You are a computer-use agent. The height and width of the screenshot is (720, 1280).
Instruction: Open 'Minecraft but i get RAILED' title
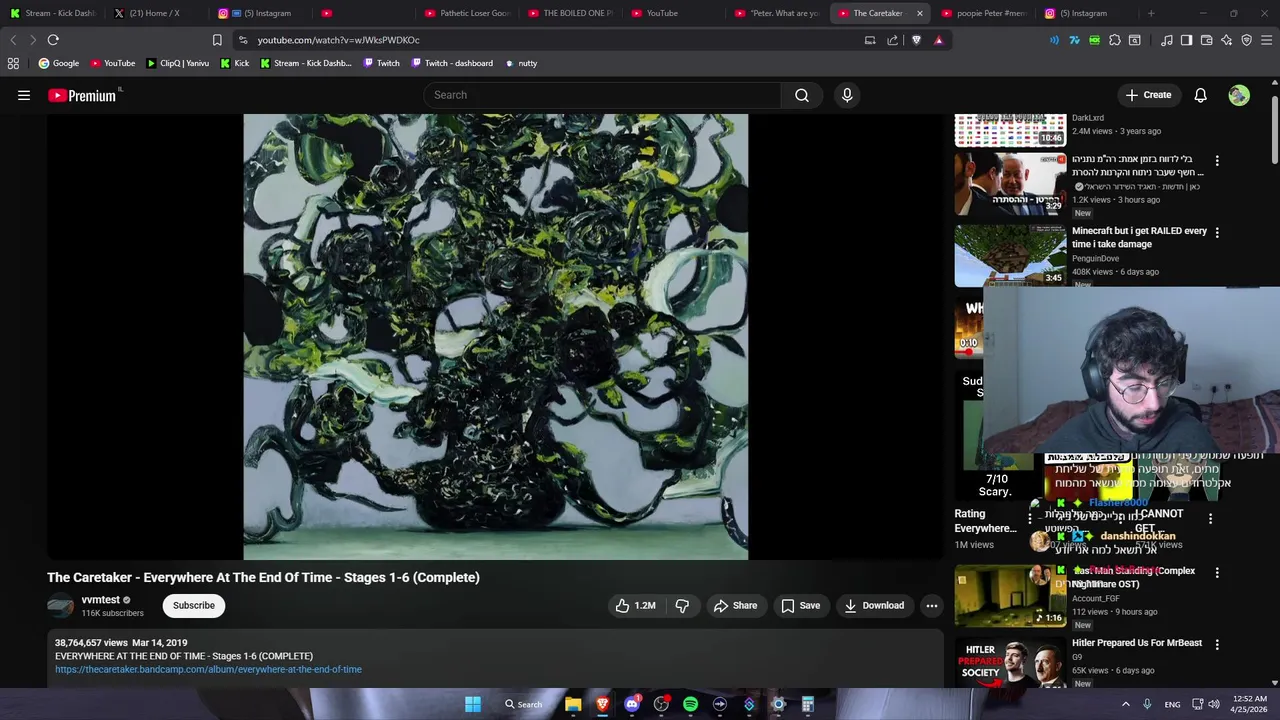tap(1139, 237)
